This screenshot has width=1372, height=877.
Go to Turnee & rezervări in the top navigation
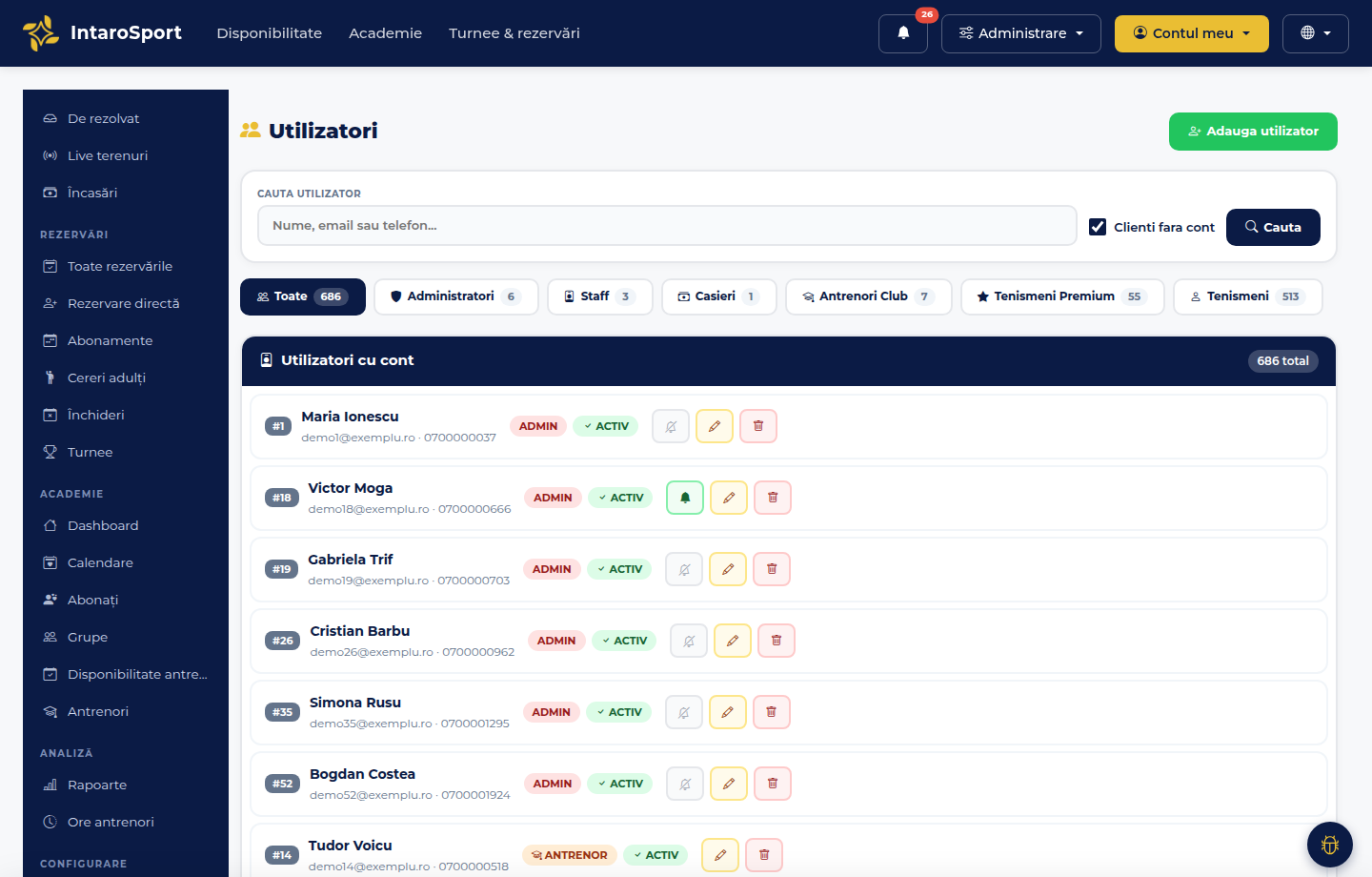click(514, 33)
